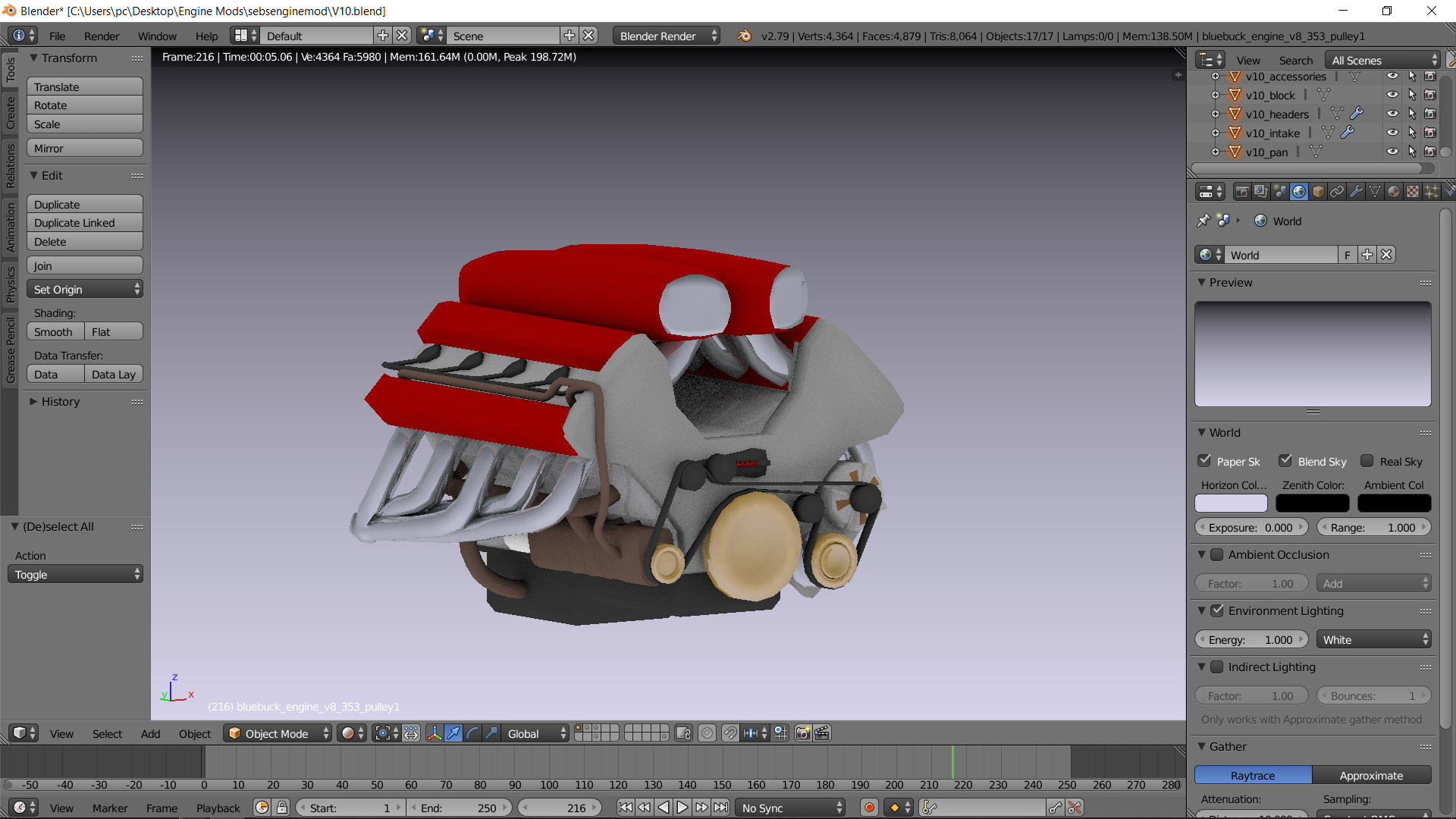Image resolution: width=1456 pixels, height=819 pixels.
Task: Enable the Real Sky checkbox
Action: pos(1367,460)
